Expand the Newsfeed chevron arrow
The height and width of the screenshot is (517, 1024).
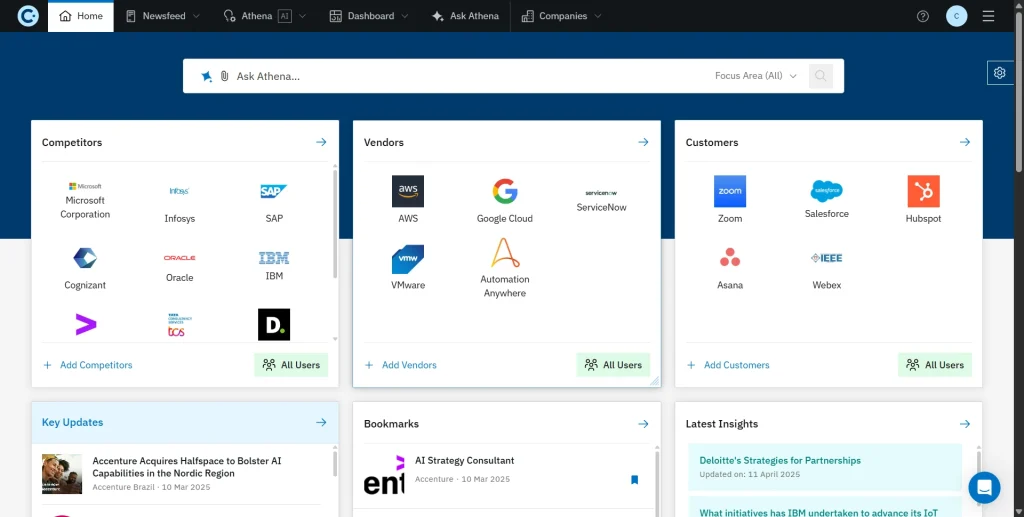(197, 16)
